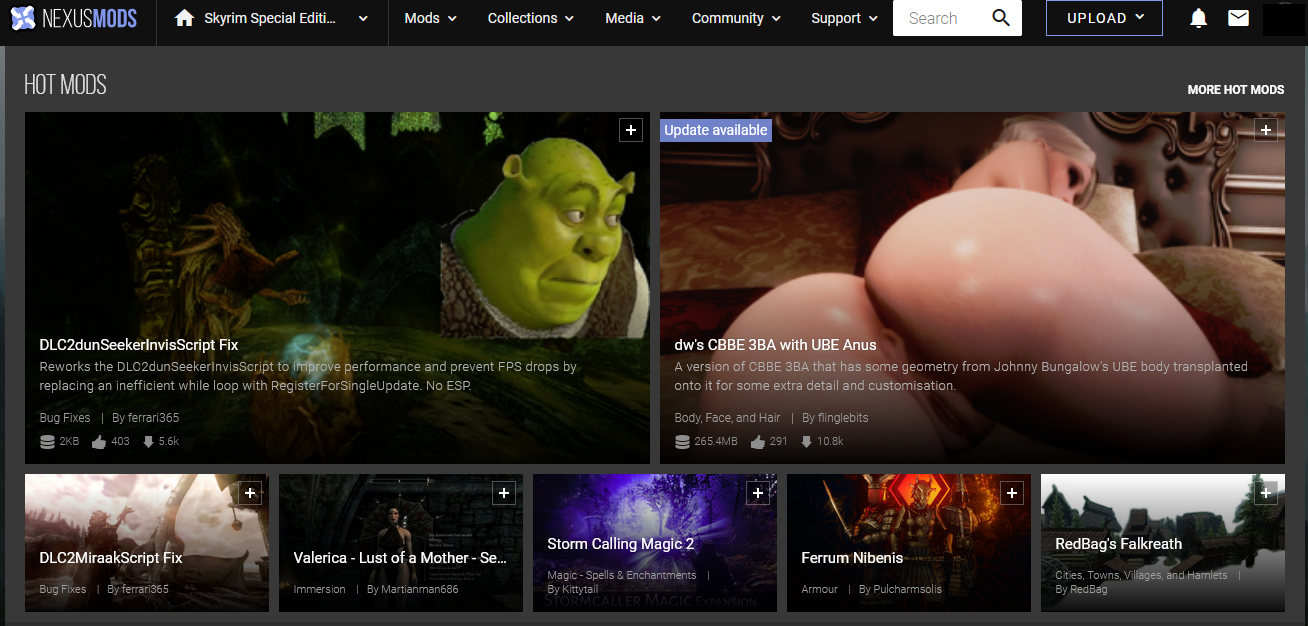
Task: Click downloads arrow icon beside 5.6k
Action: tap(148, 441)
